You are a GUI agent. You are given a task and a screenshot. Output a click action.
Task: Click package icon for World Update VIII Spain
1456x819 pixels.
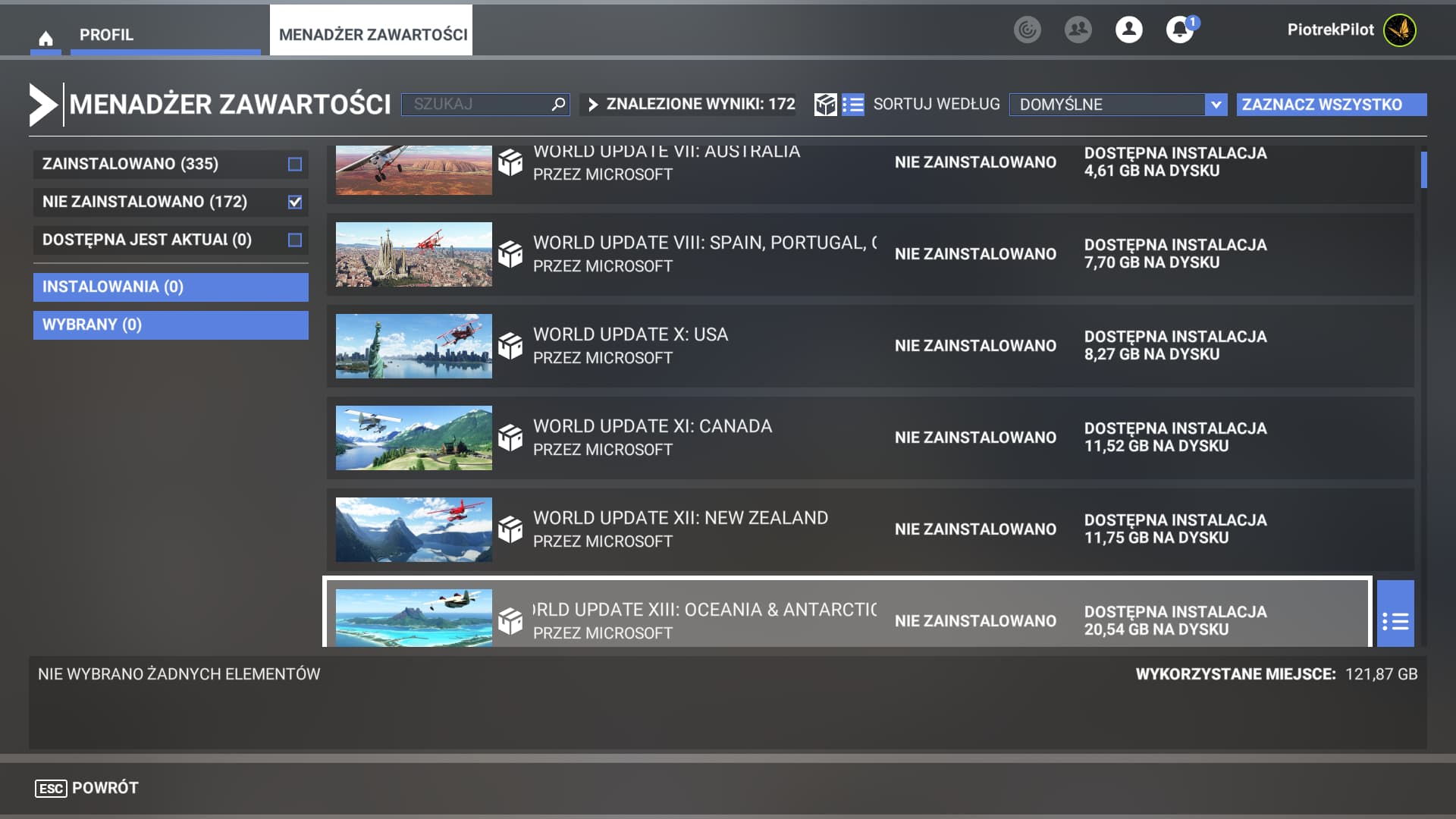[510, 254]
